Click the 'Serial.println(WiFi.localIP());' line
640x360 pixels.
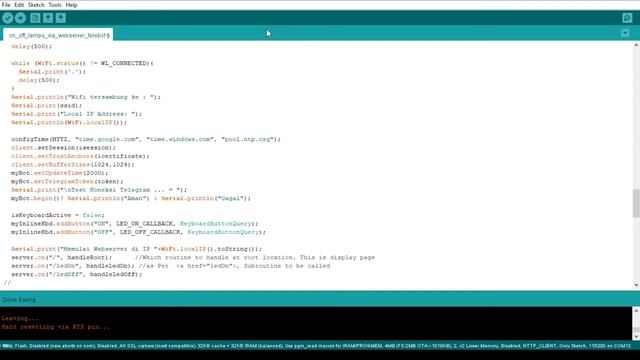pos(69,122)
